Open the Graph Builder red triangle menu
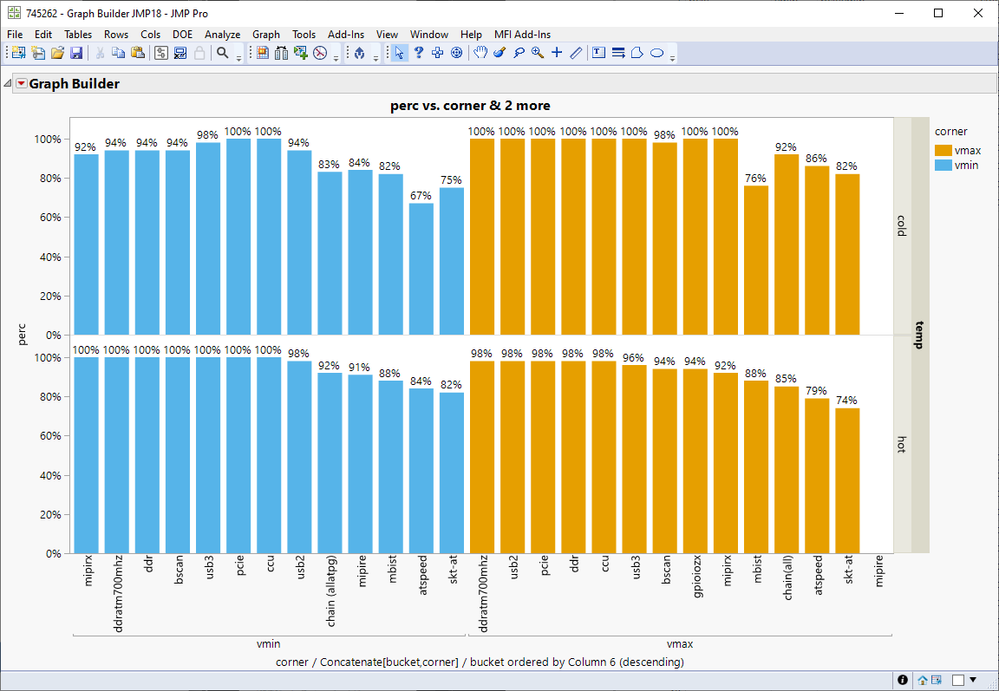 click(22, 83)
